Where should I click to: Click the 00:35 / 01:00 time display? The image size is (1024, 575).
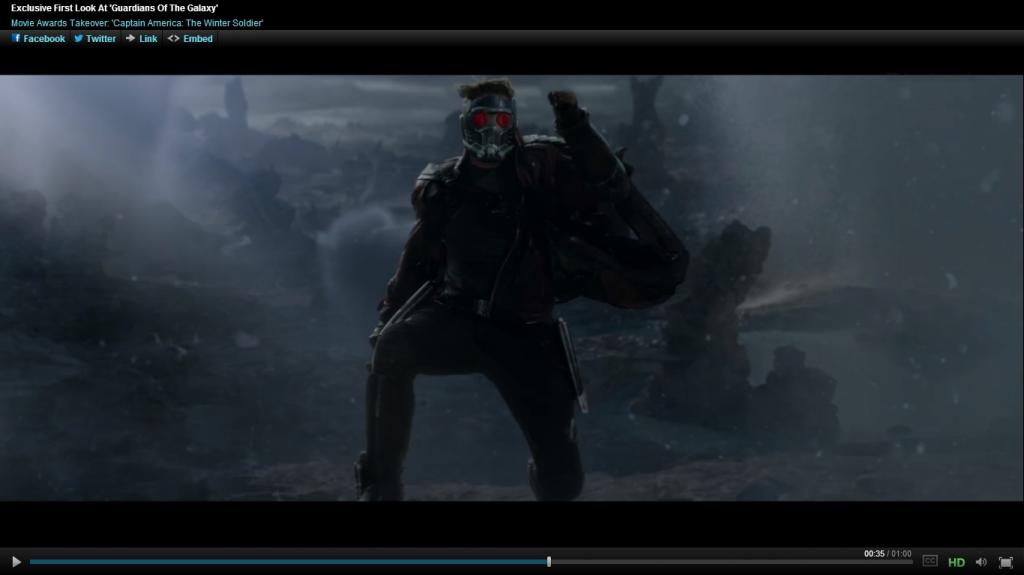click(x=888, y=553)
